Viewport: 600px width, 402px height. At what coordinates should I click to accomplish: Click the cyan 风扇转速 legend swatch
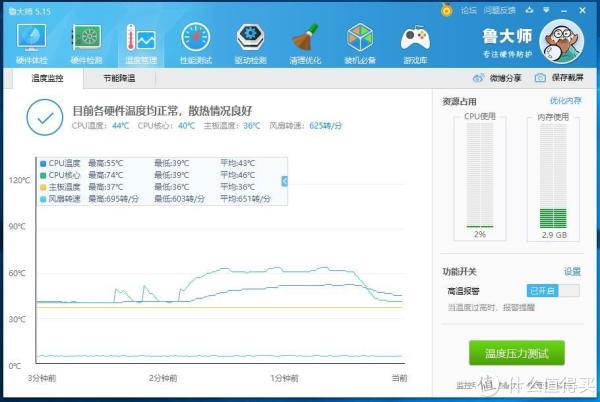(x=43, y=199)
